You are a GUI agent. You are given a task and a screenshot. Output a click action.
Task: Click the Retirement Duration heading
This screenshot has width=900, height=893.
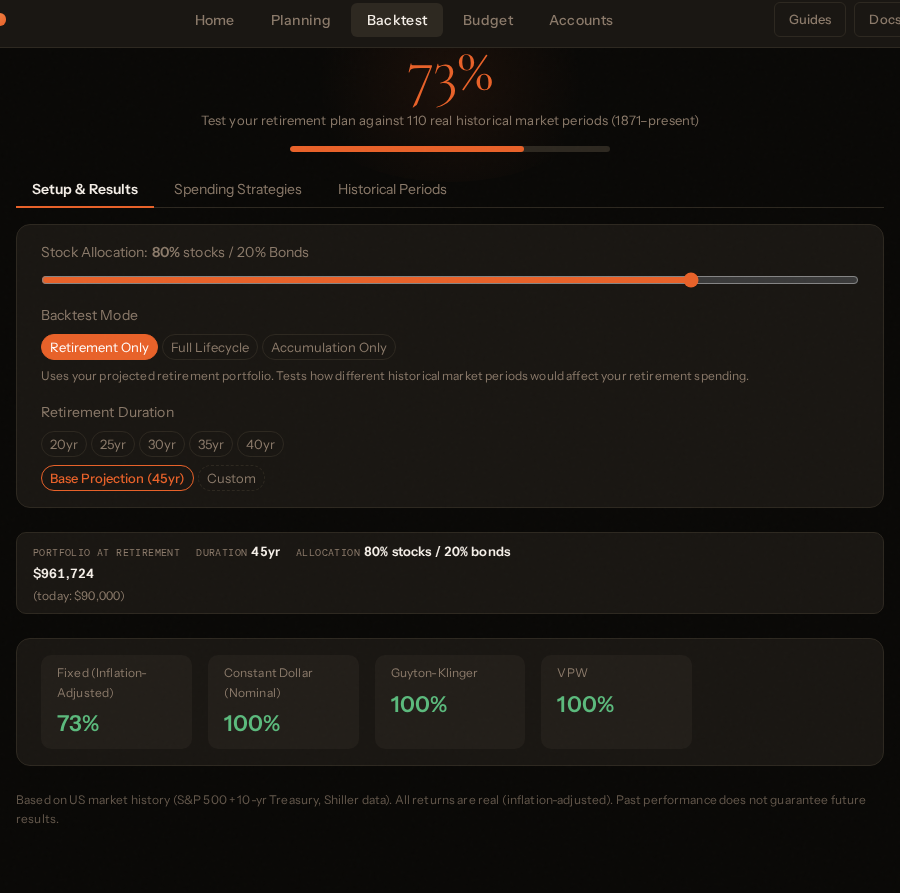click(107, 412)
